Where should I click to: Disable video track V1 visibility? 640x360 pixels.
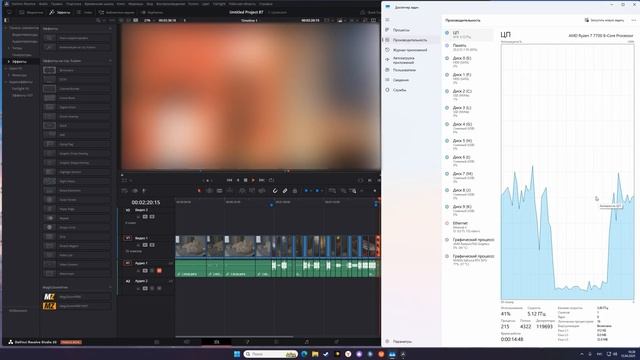152,245
